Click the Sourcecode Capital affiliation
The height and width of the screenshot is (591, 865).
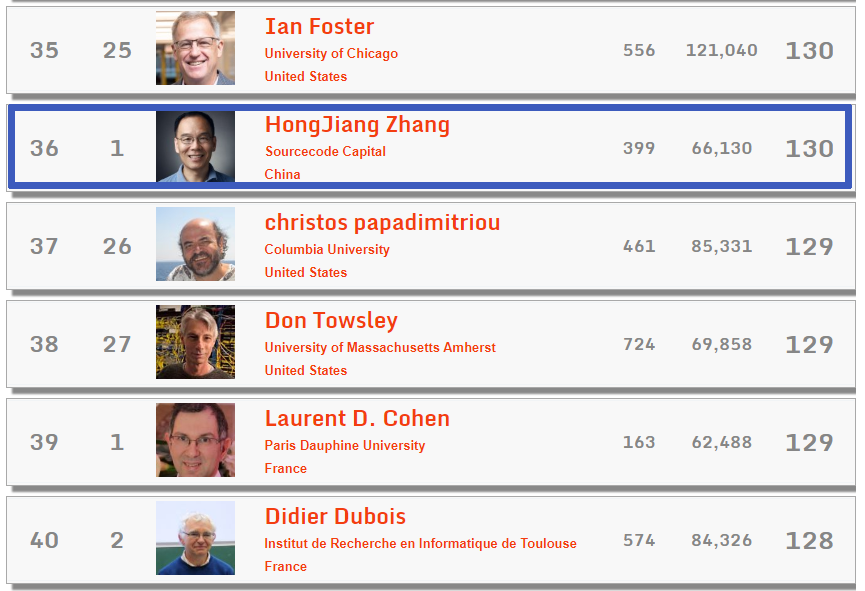[x=325, y=151]
